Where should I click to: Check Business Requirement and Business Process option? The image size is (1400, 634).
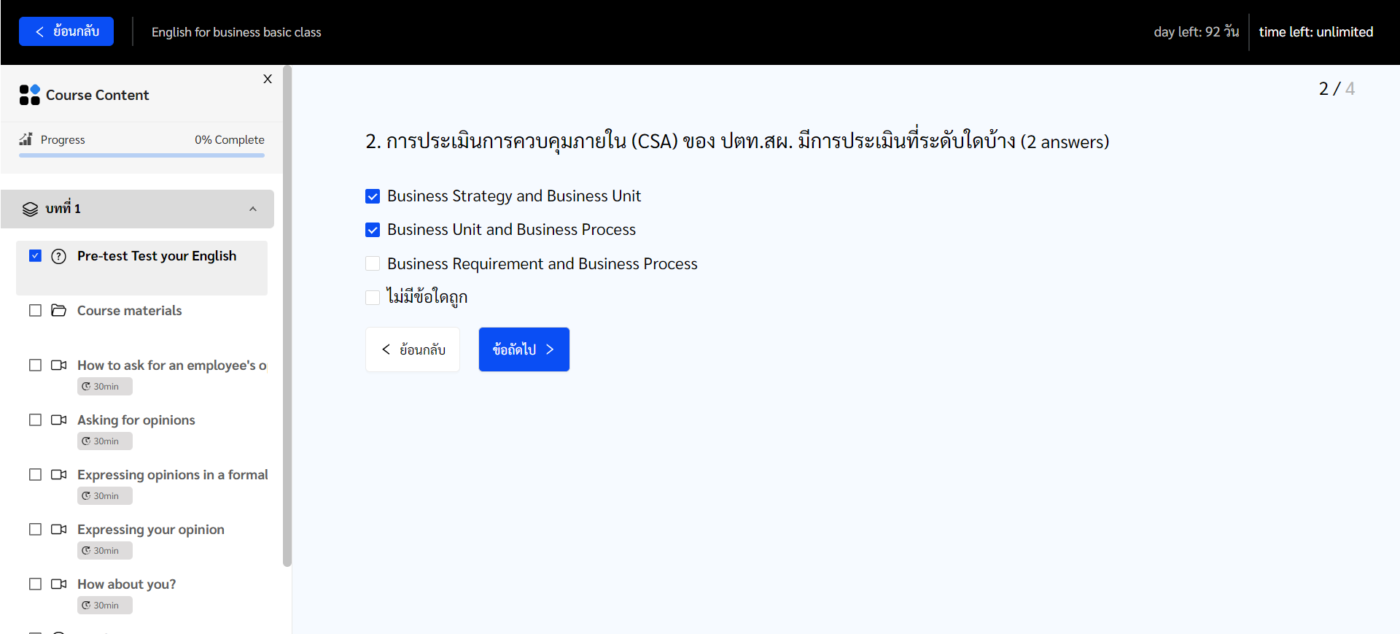pyautogui.click(x=373, y=264)
